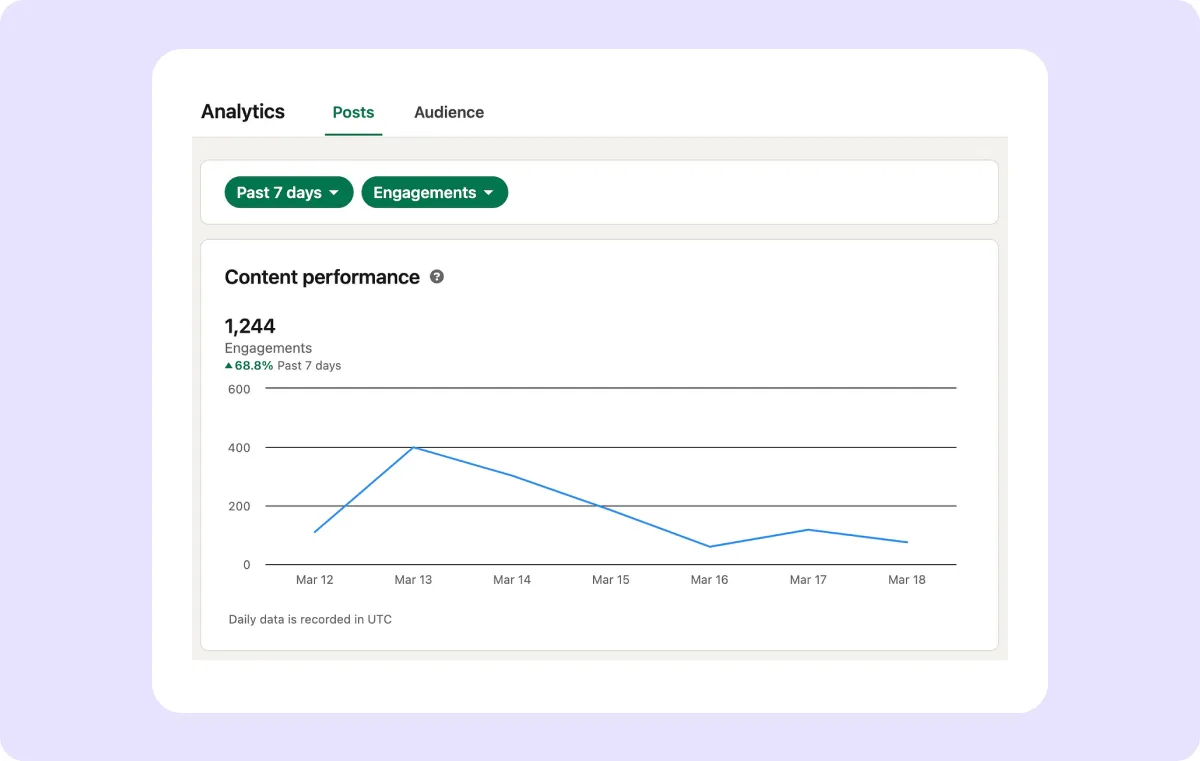Click the Mar 13 axis label
The image size is (1200, 761).
pos(413,580)
